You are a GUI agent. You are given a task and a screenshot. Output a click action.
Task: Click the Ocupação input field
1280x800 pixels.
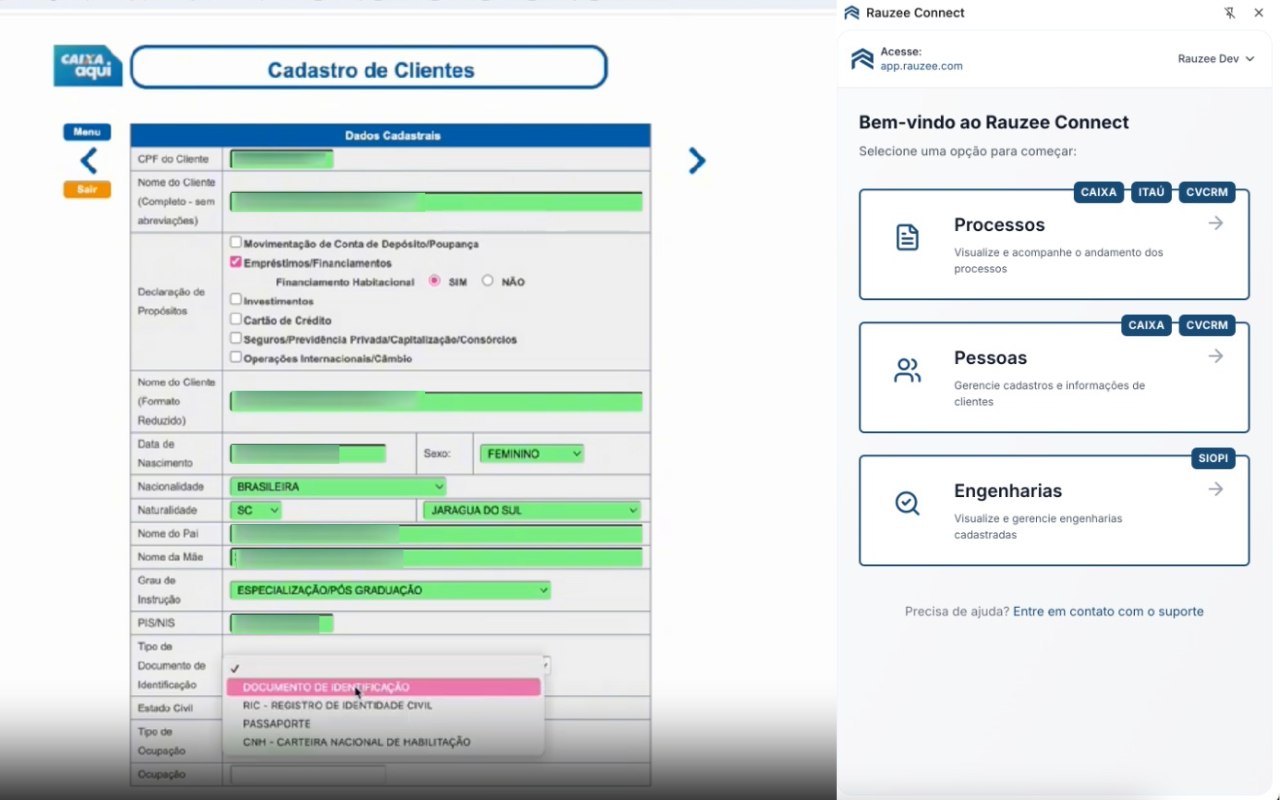[x=308, y=774]
